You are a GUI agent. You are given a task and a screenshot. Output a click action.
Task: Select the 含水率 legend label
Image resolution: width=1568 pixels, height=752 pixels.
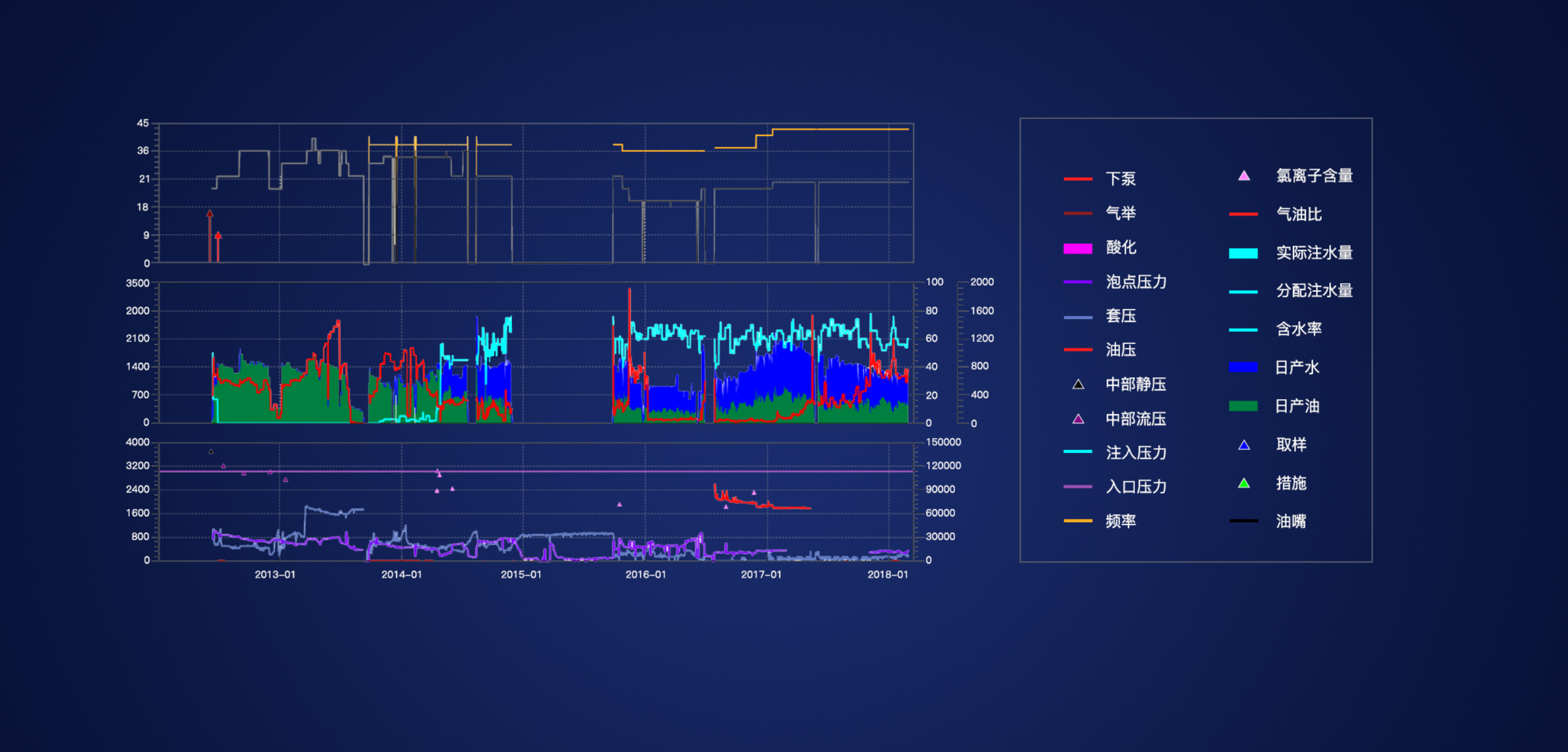1299,329
